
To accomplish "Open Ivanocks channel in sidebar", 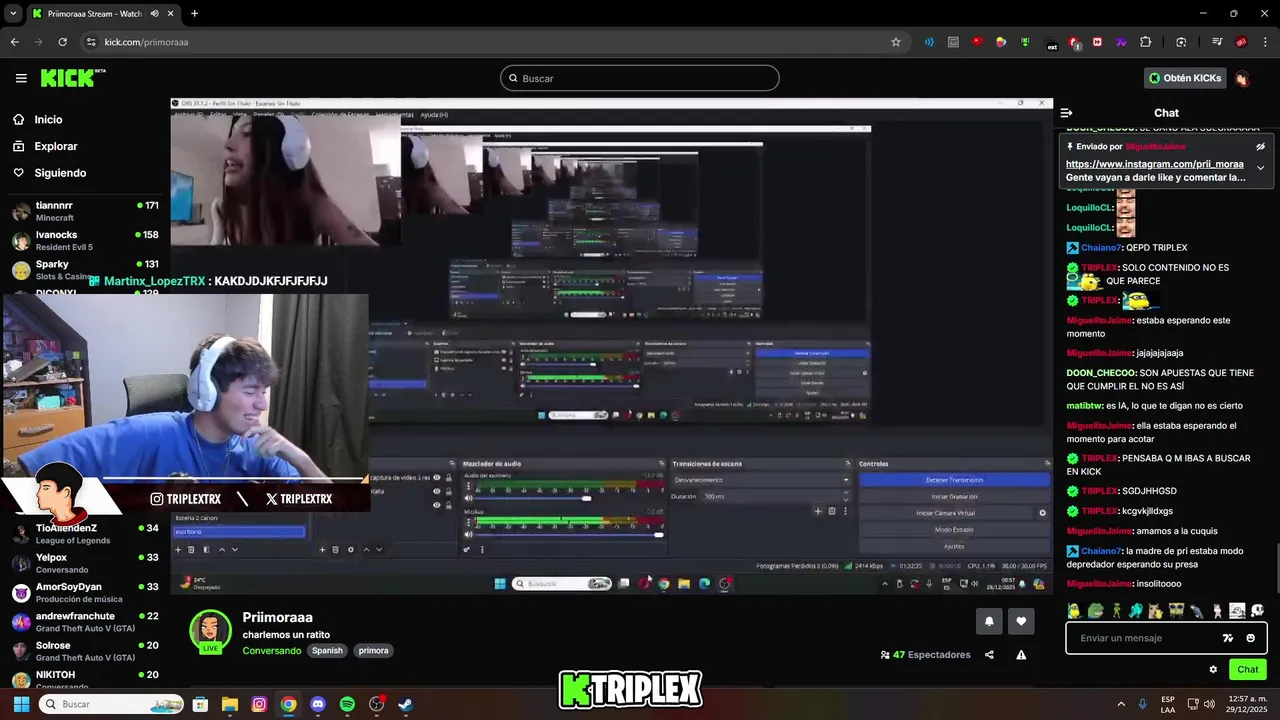I will [x=85, y=240].
